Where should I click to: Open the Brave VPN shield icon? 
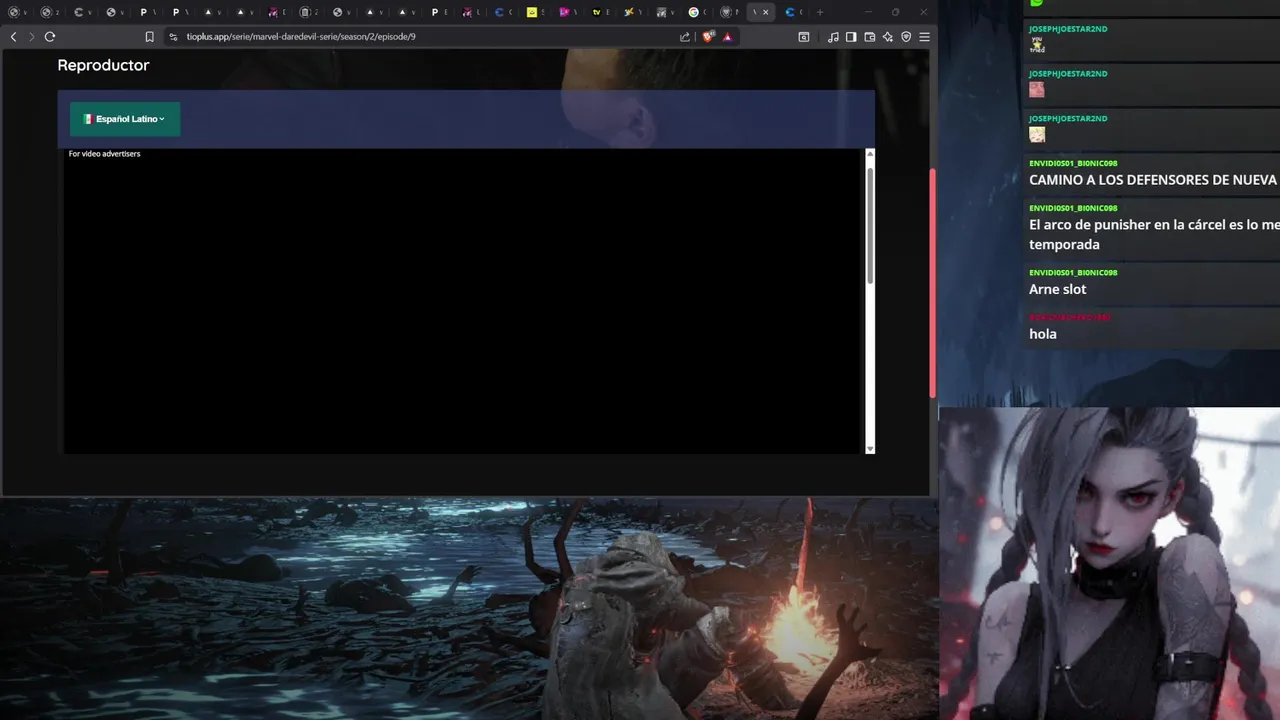906,37
